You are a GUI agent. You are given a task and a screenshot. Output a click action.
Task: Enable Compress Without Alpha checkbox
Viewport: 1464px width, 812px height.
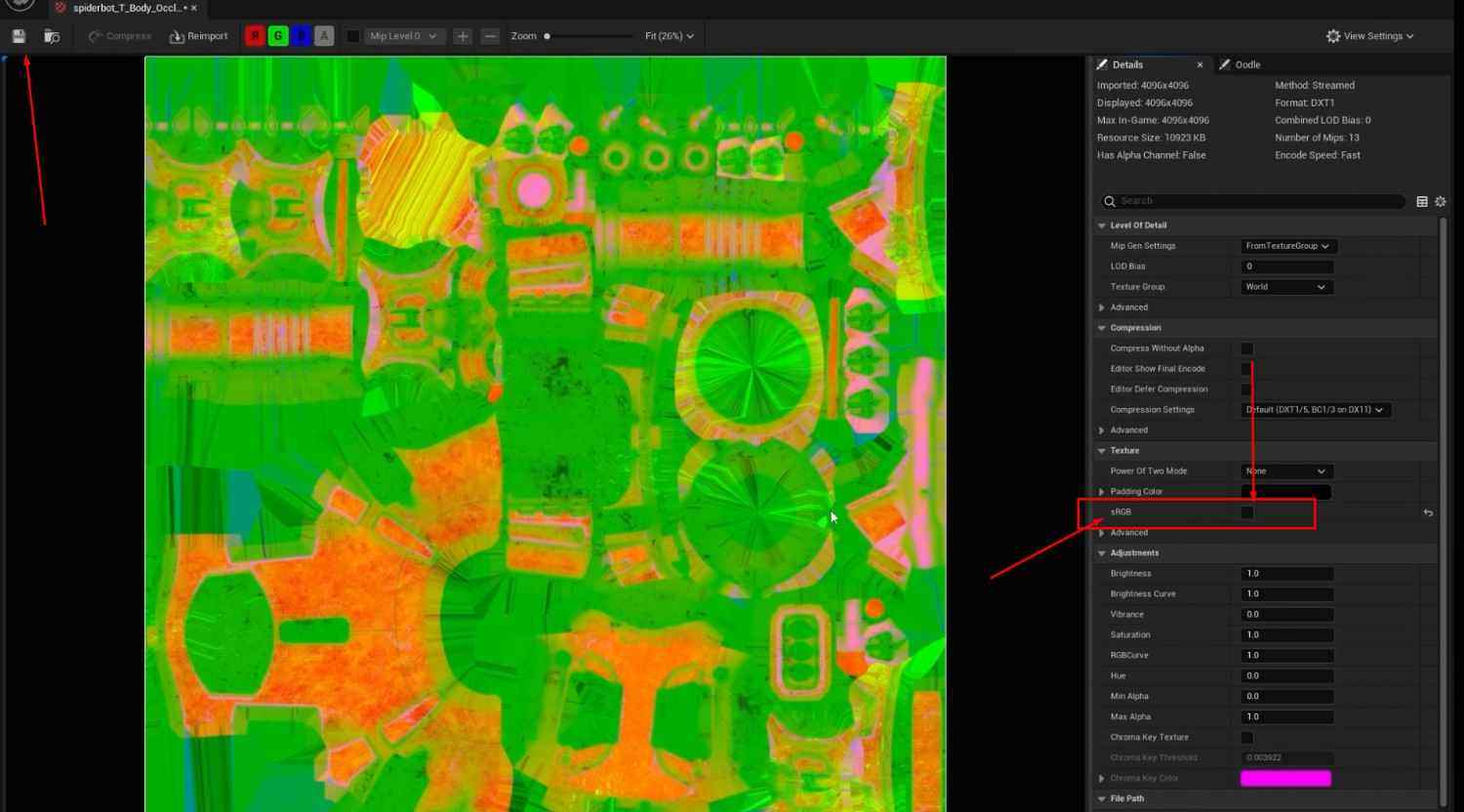point(1247,348)
